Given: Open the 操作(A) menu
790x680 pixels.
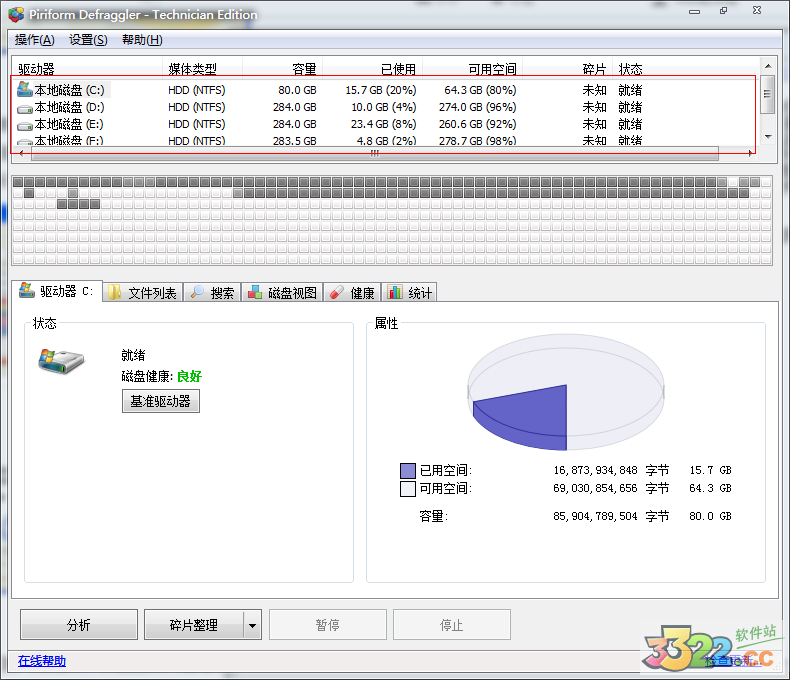Looking at the screenshot, I should (x=35, y=40).
